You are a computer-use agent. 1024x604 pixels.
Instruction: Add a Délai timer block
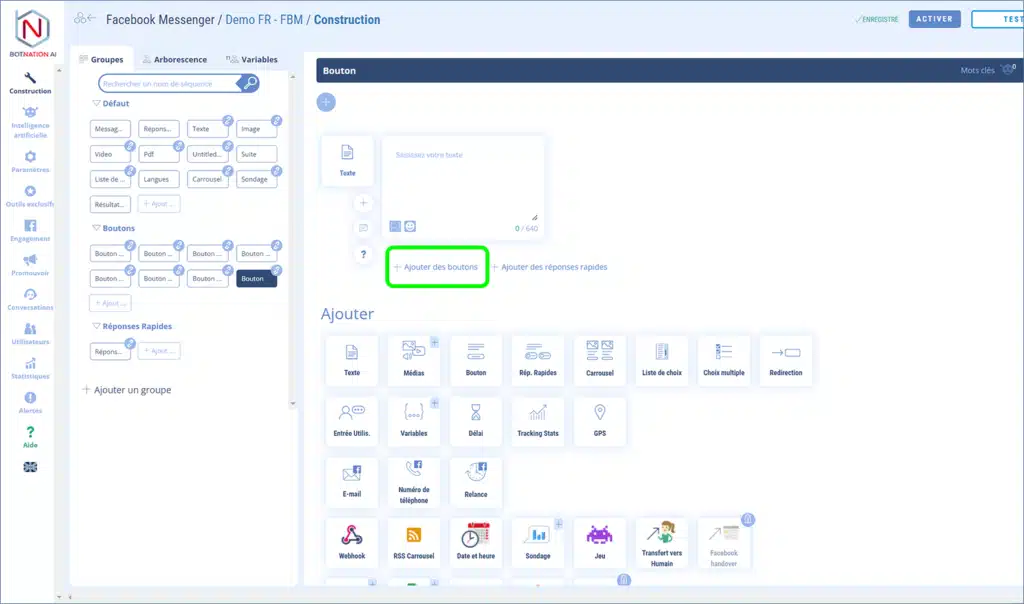(476, 420)
